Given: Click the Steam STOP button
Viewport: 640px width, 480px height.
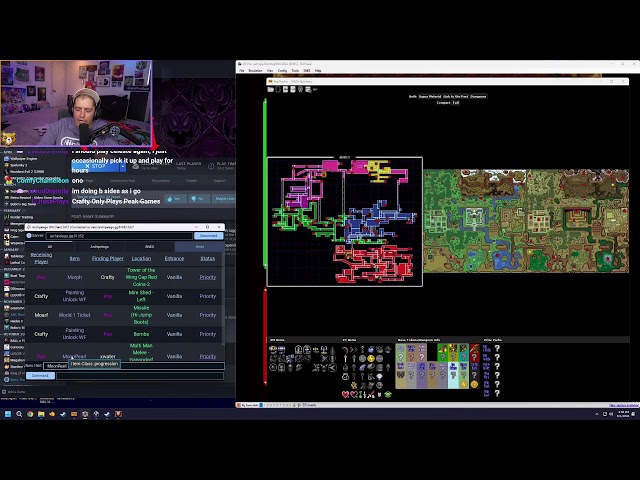Looking at the screenshot, I should 95,167.
